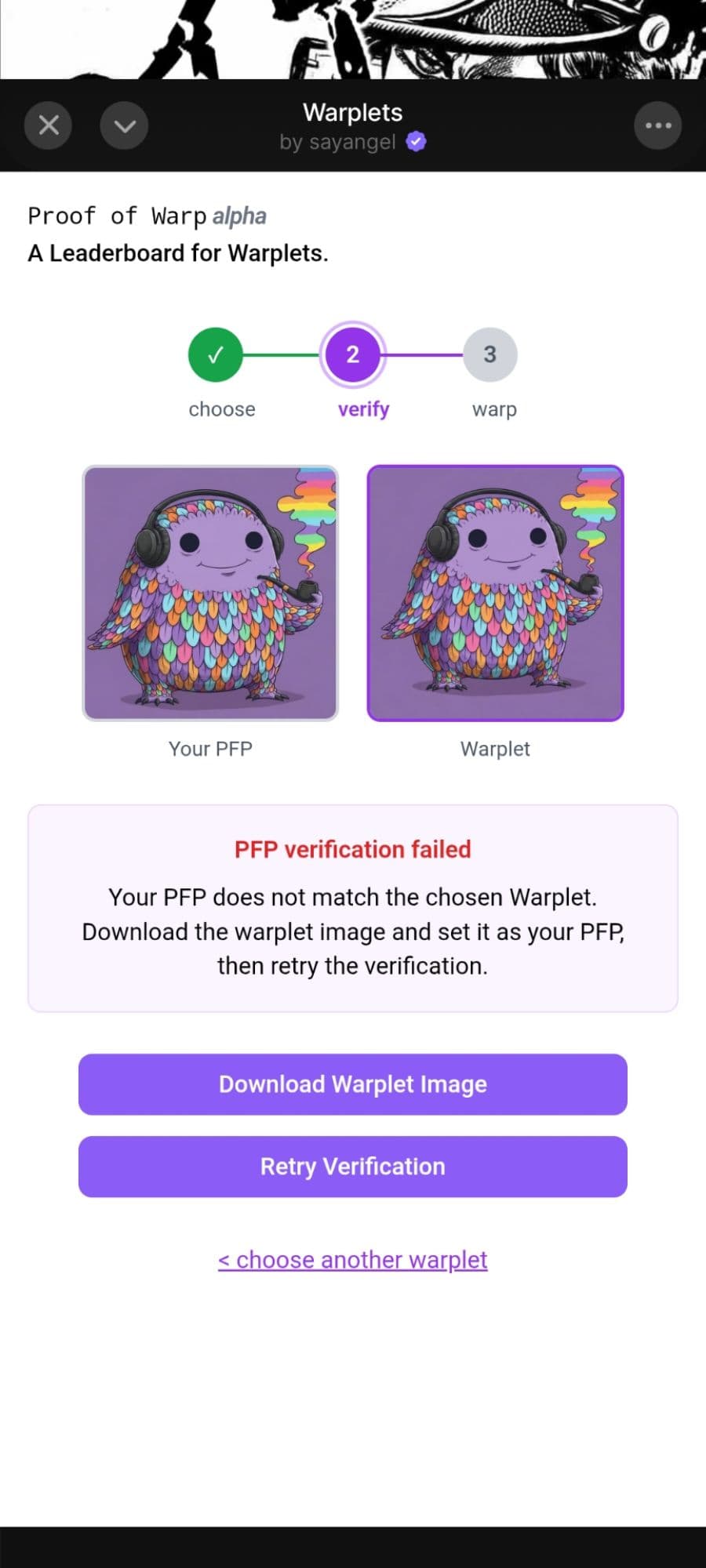Click the verified badge next to sayangel

tap(417, 142)
